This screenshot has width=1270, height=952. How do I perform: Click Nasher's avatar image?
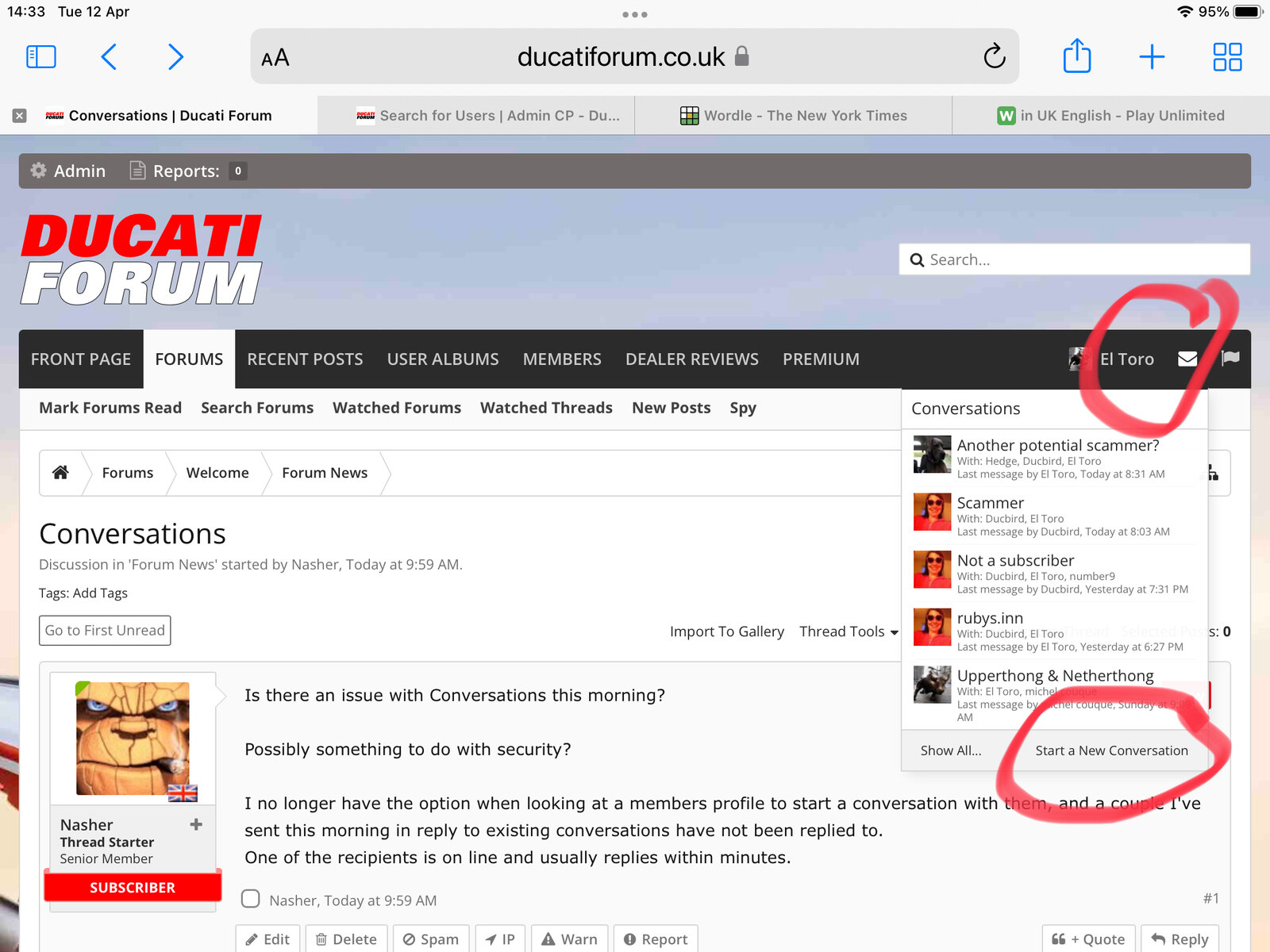[133, 739]
